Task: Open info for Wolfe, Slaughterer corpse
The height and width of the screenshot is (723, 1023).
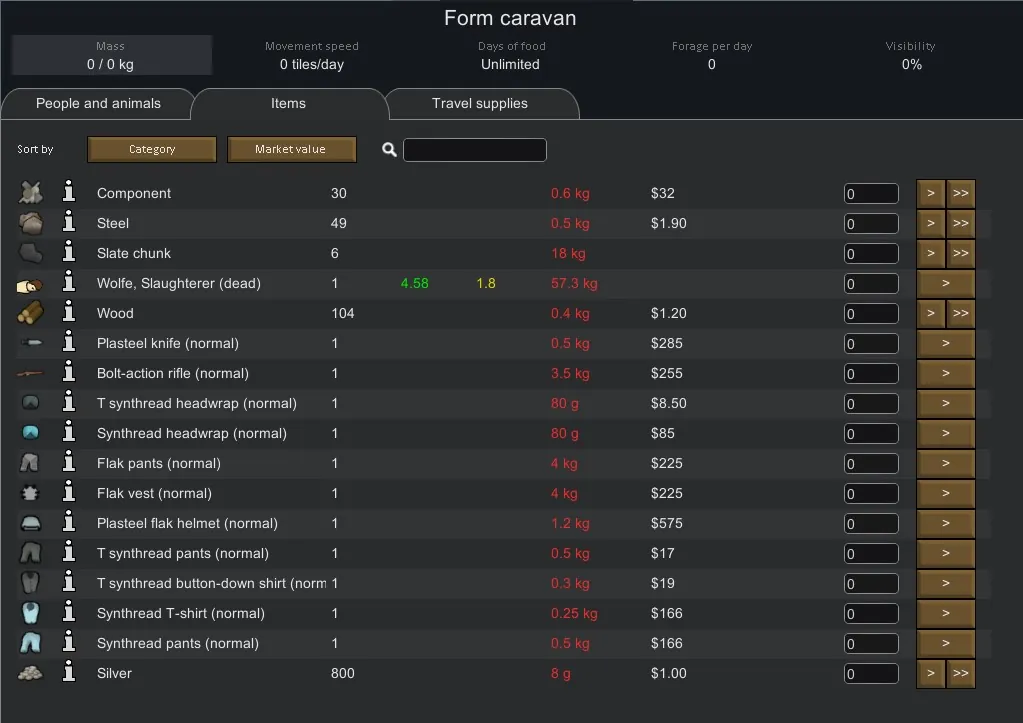Action: pos(69,283)
